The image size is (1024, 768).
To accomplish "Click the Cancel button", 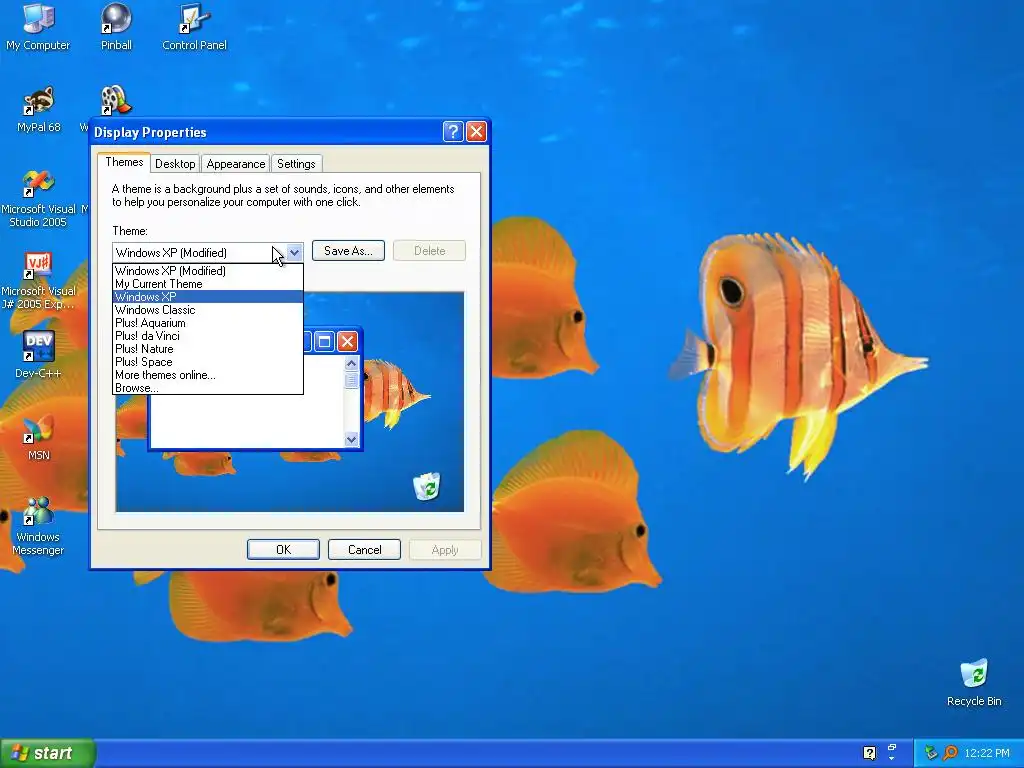I will [x=364, y=550].
